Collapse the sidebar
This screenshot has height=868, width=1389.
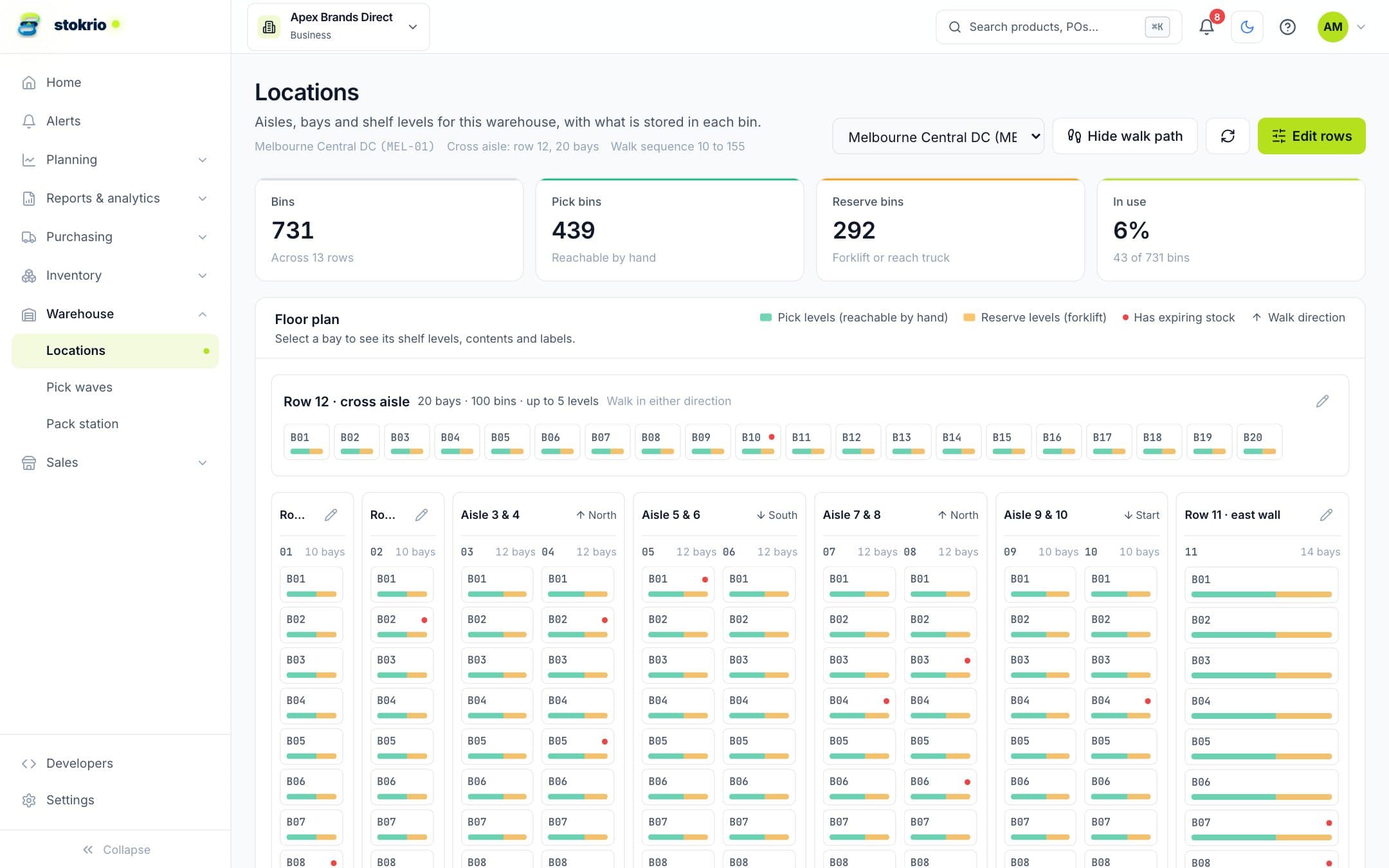point(116,849)
